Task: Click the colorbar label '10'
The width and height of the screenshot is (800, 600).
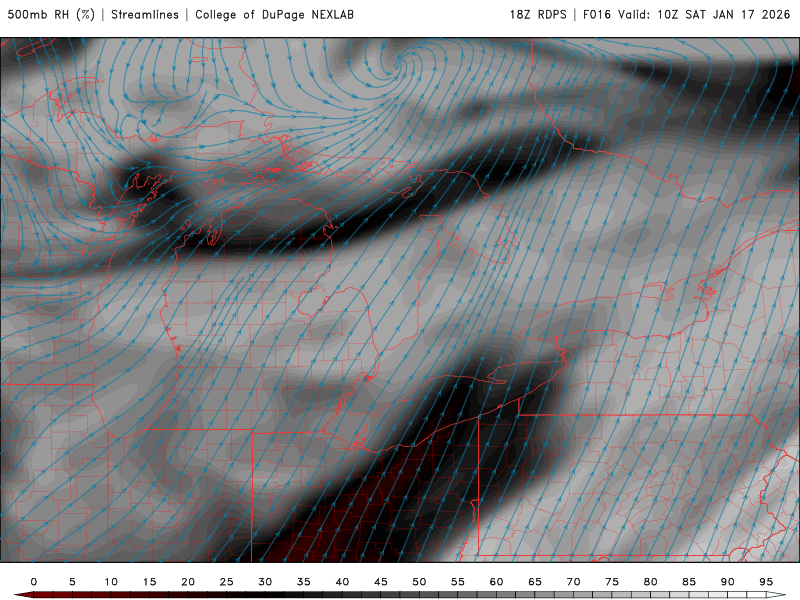Action: 111,582
